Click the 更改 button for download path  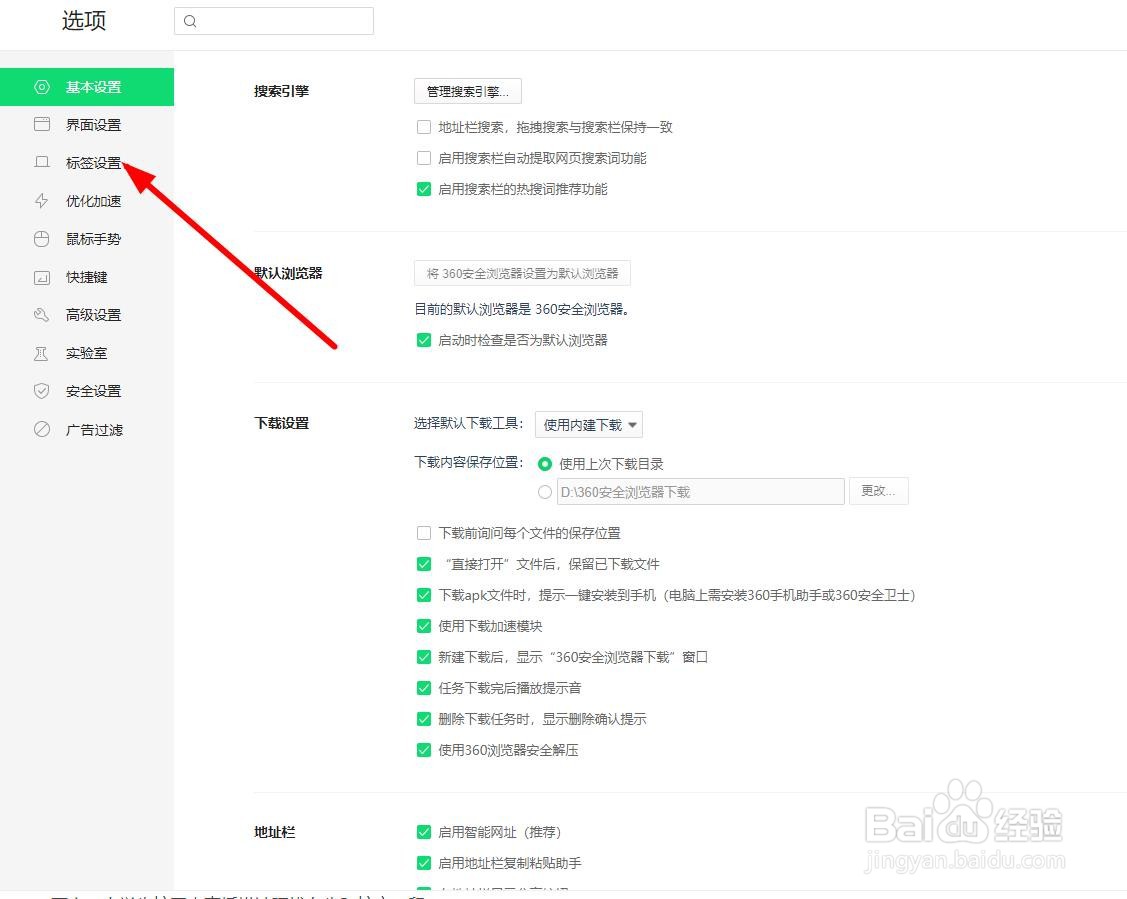click(x=878, y=490)
